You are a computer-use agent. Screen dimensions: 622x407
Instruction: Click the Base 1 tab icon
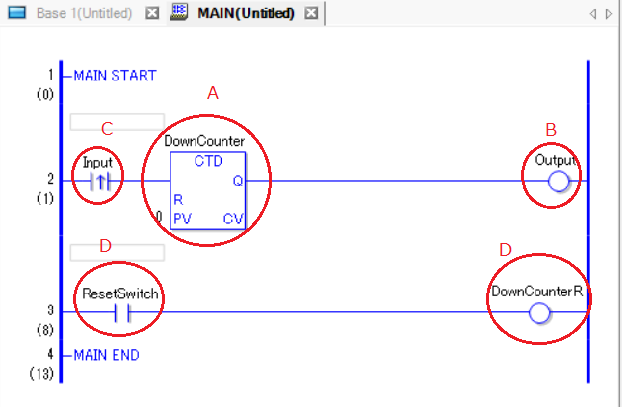click(17, 13)
